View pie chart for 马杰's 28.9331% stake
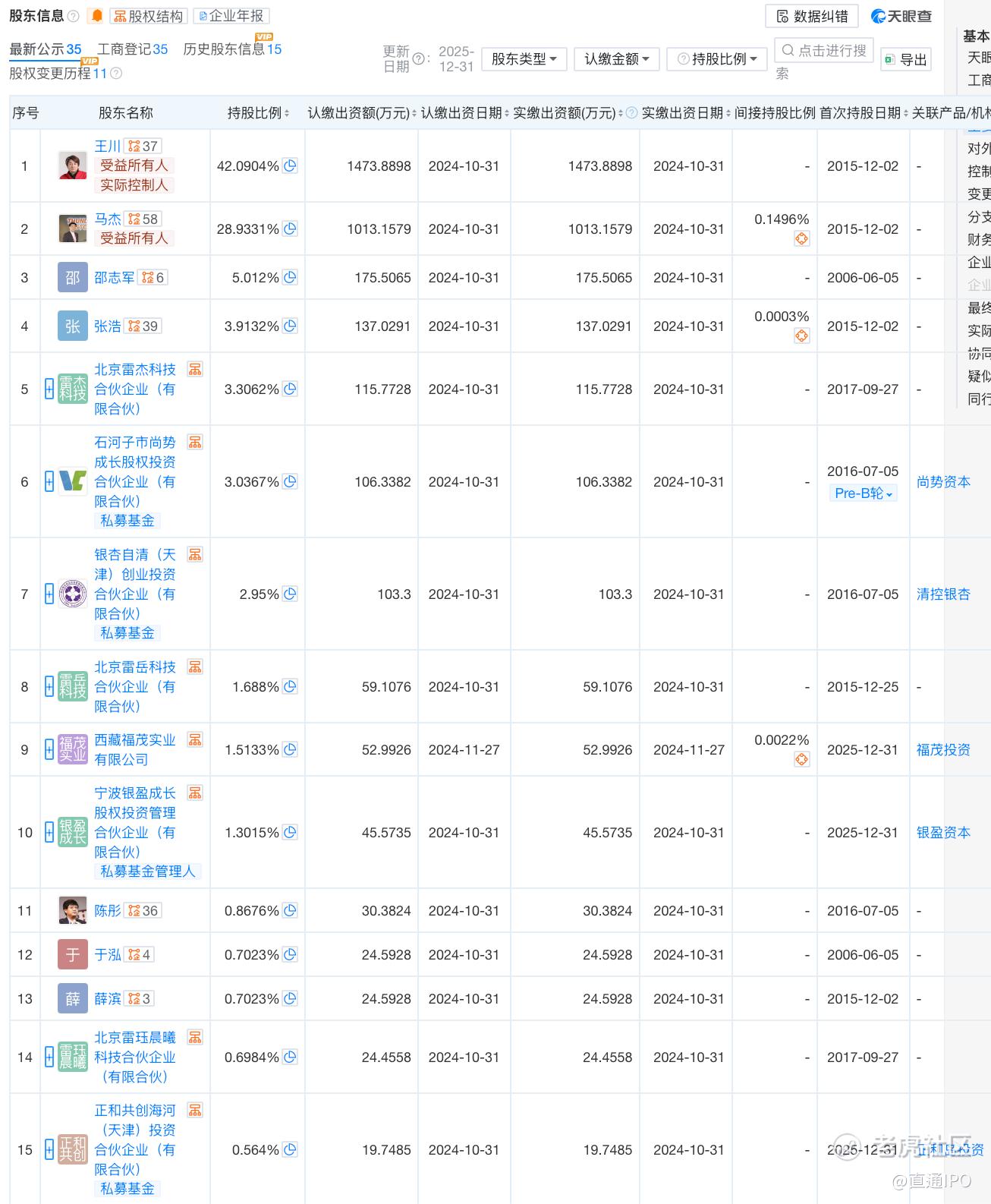Image resolution: width=991 pixels, height=1204 pixels. 290,229
